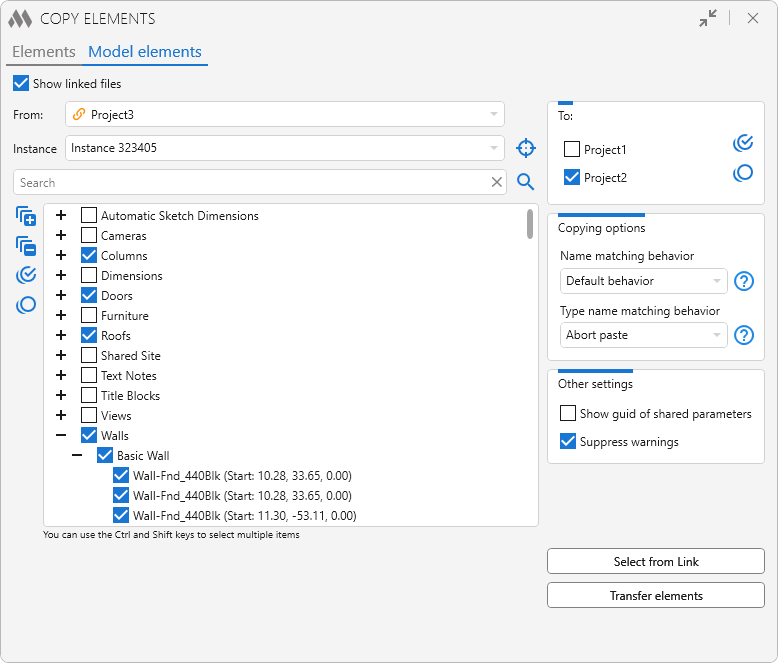Toggle Show linked files checkbox
The height and width of the screenshot is (663, 778).
[21, 84]
